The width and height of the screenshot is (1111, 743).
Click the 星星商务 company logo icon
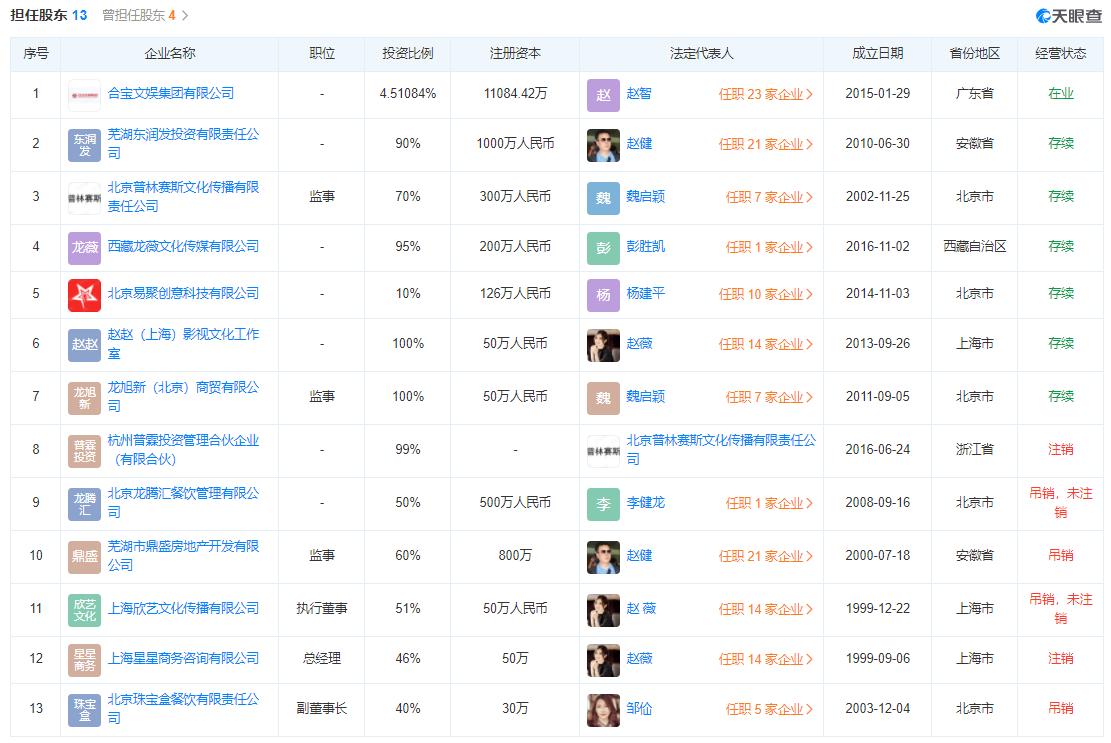(x=84, y=660)
